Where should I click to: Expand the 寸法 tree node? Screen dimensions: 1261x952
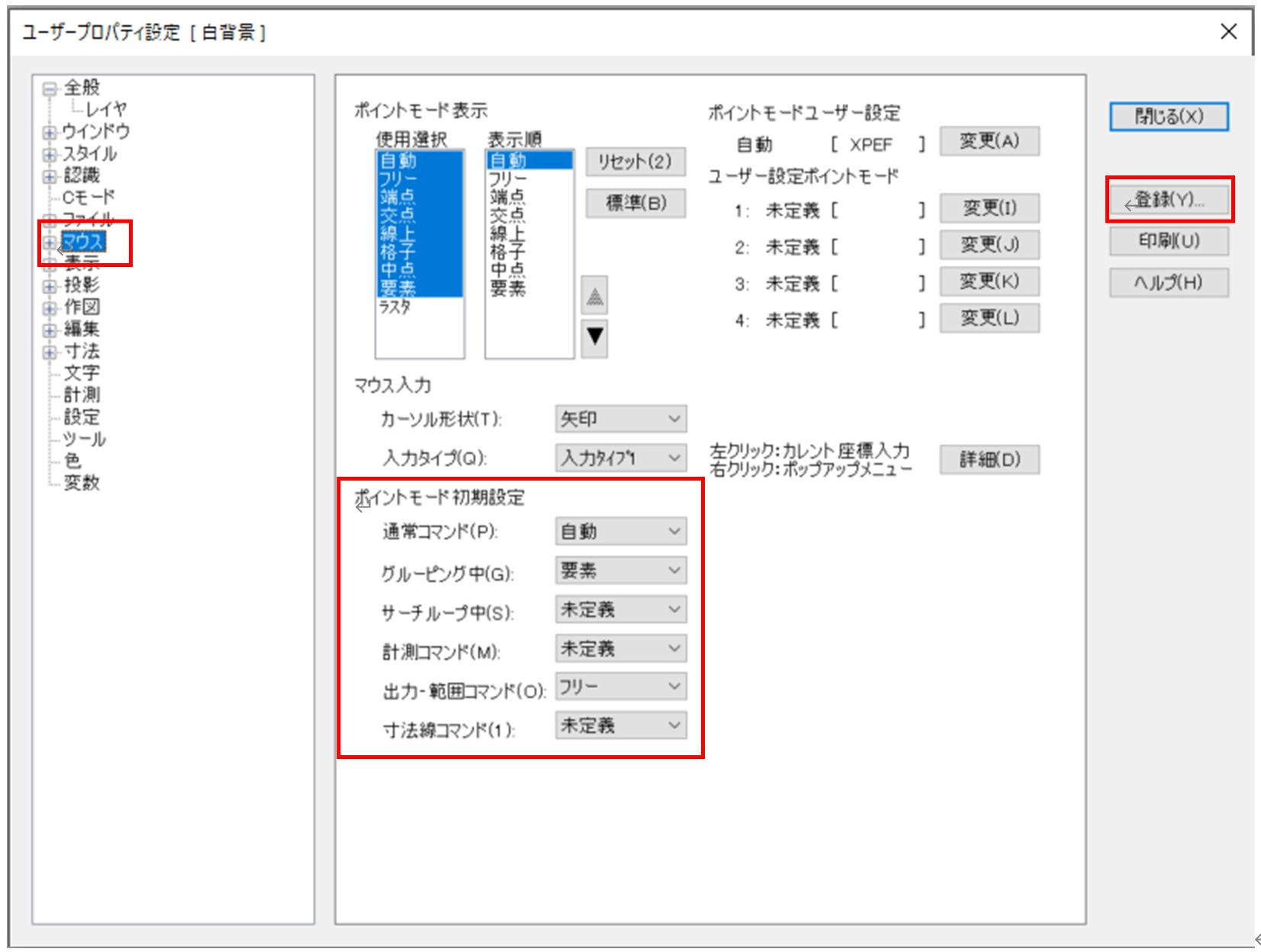point(49,352)
